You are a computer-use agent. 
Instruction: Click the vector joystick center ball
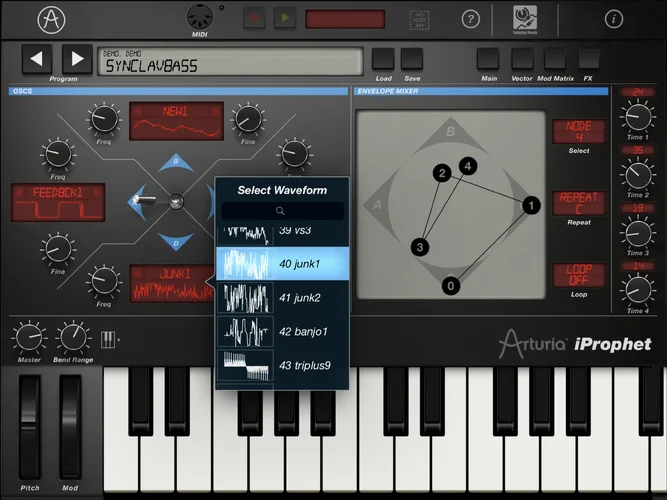[x=176, y=202]
